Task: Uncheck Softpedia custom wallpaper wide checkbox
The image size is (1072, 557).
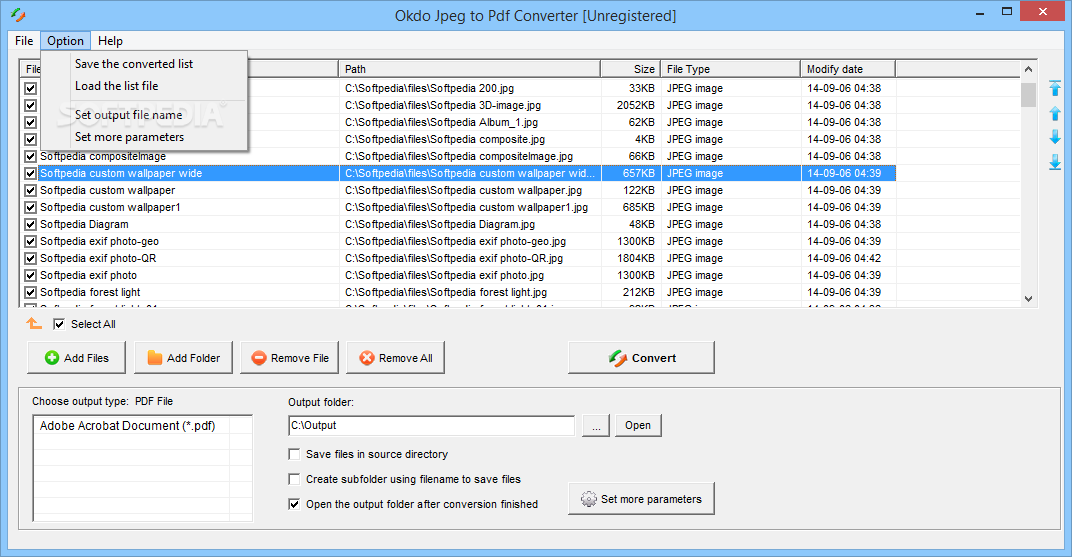Action: point(30,174)
